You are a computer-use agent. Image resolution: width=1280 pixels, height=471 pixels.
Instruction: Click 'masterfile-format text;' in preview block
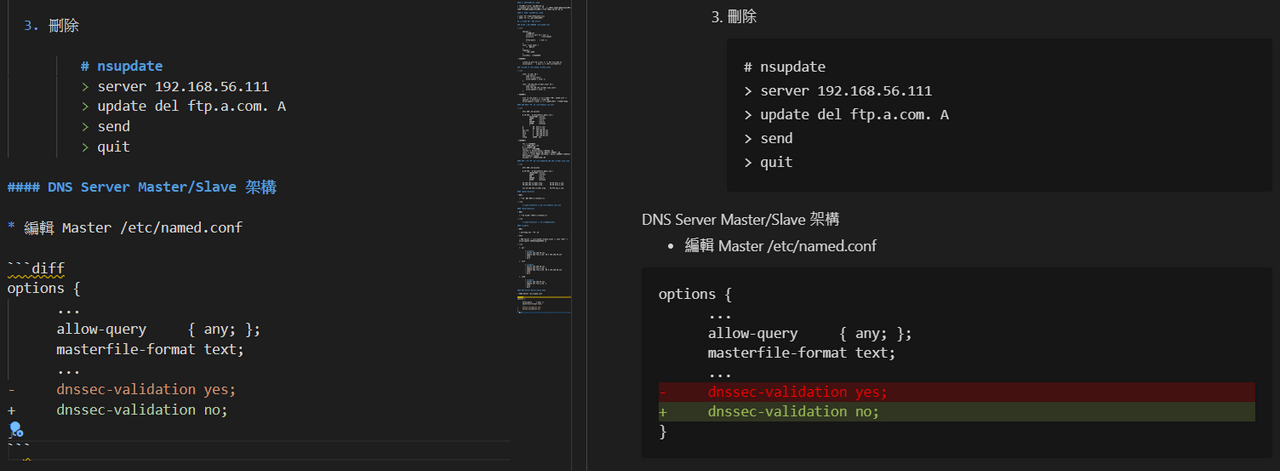[x=802, y=352]
